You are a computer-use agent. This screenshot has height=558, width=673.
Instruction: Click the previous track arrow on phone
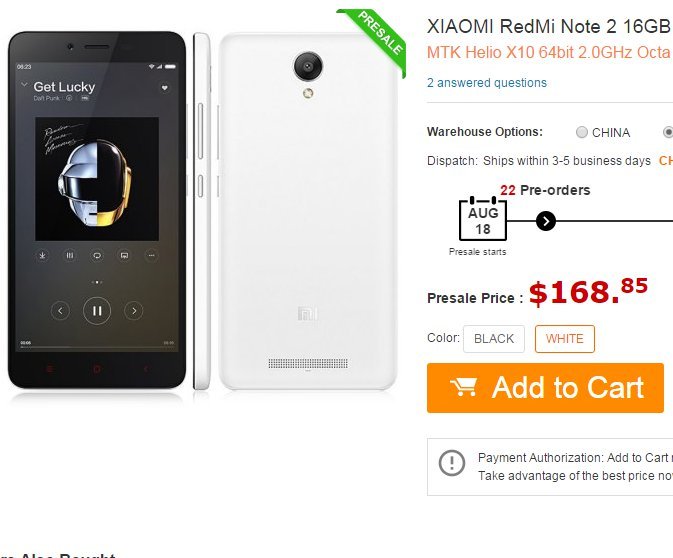[x=60, y=311]
